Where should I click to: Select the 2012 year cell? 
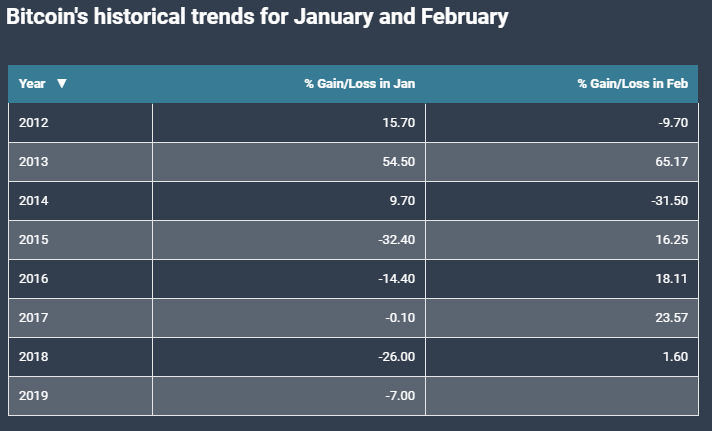(33, 123)
